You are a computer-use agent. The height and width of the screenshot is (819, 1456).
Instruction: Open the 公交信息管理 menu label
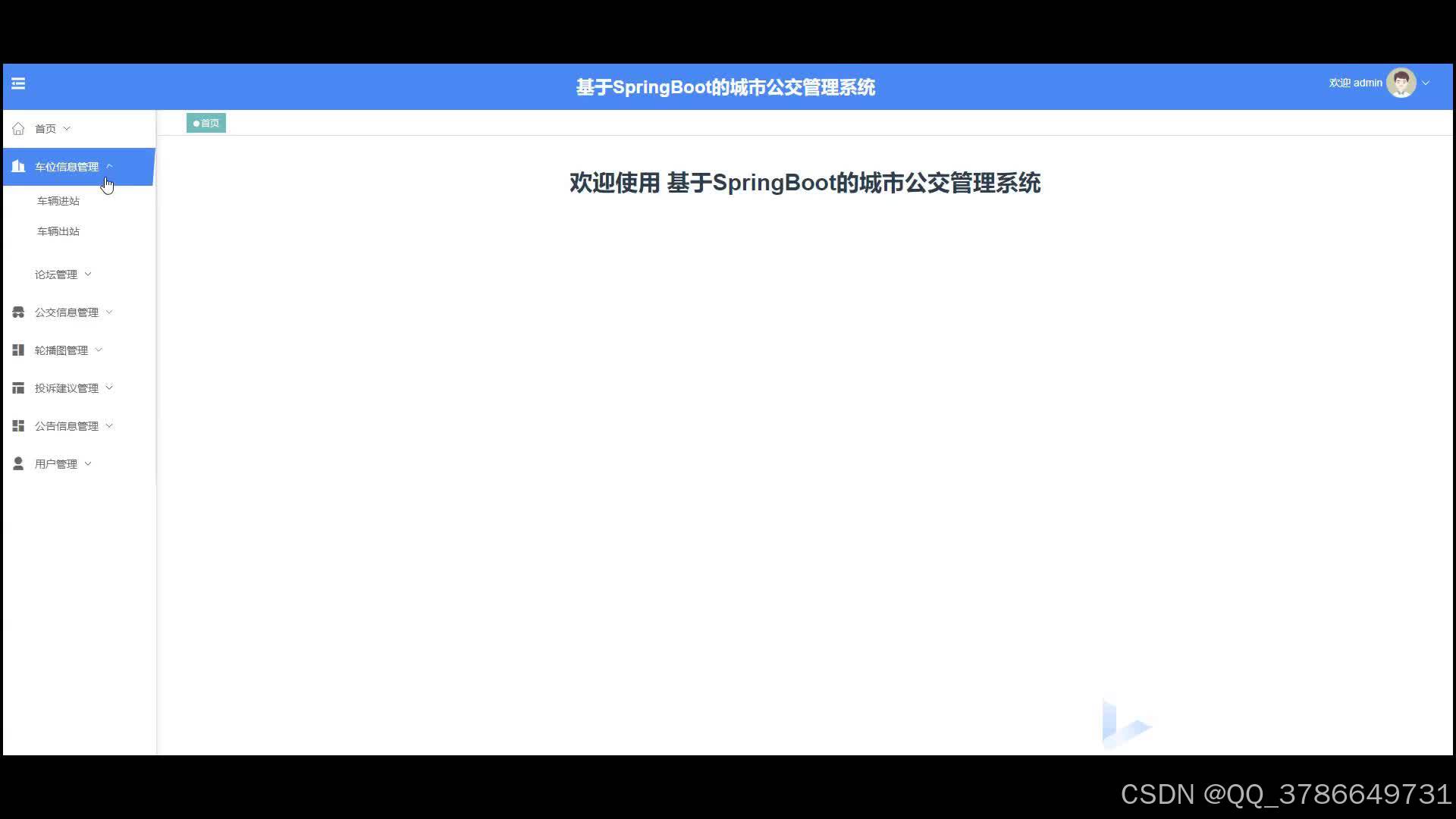coord(67,312)
